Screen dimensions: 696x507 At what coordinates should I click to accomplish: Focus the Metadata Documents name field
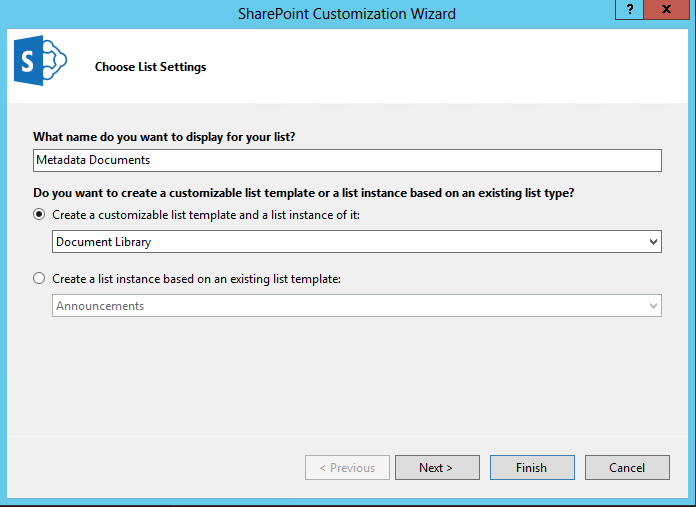click(346, 160)
